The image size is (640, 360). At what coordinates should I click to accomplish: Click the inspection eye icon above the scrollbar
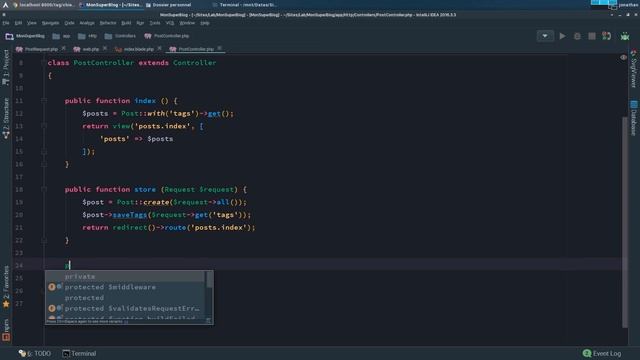623,58
